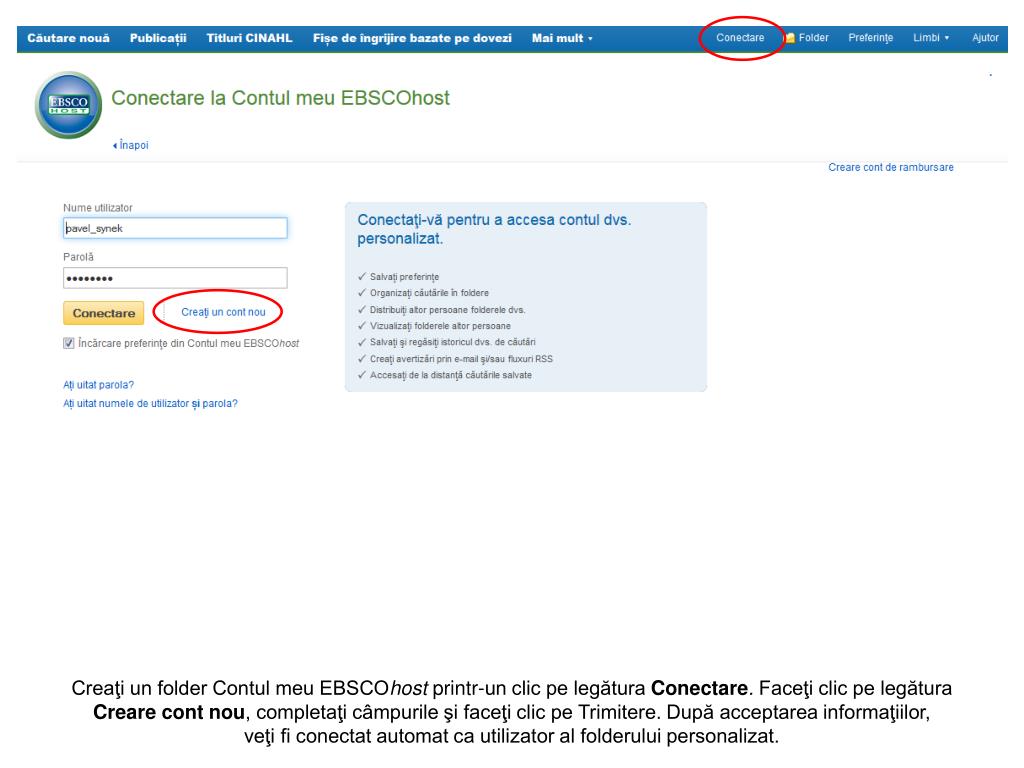
Task: Expand the Limbi language dropdown
Action: tap(931, 38)
